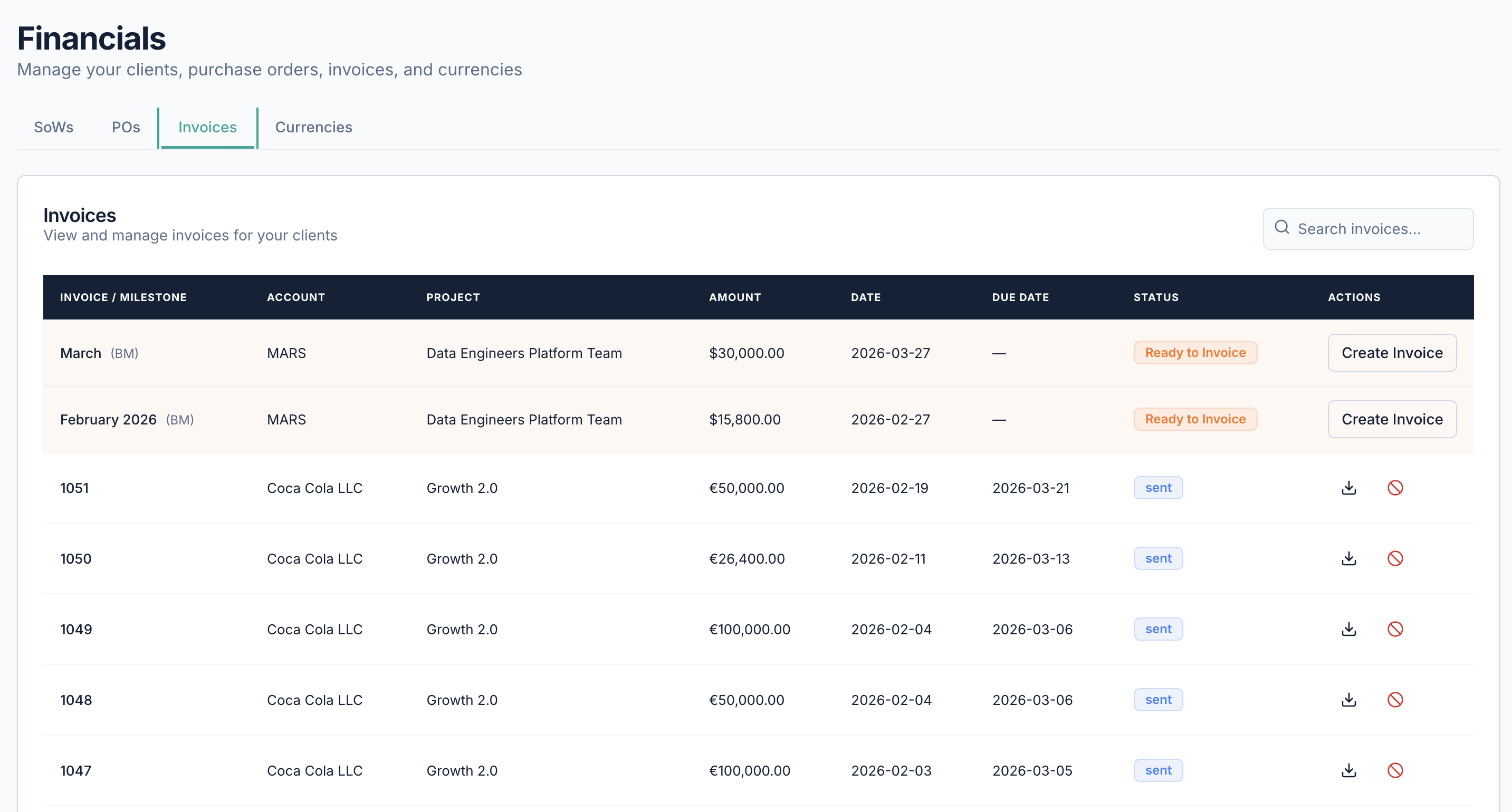Click the sent status of invoice 1048
Image resolution: width=1512 pixels, height=812 pixels.
(x=1158, y=699)
